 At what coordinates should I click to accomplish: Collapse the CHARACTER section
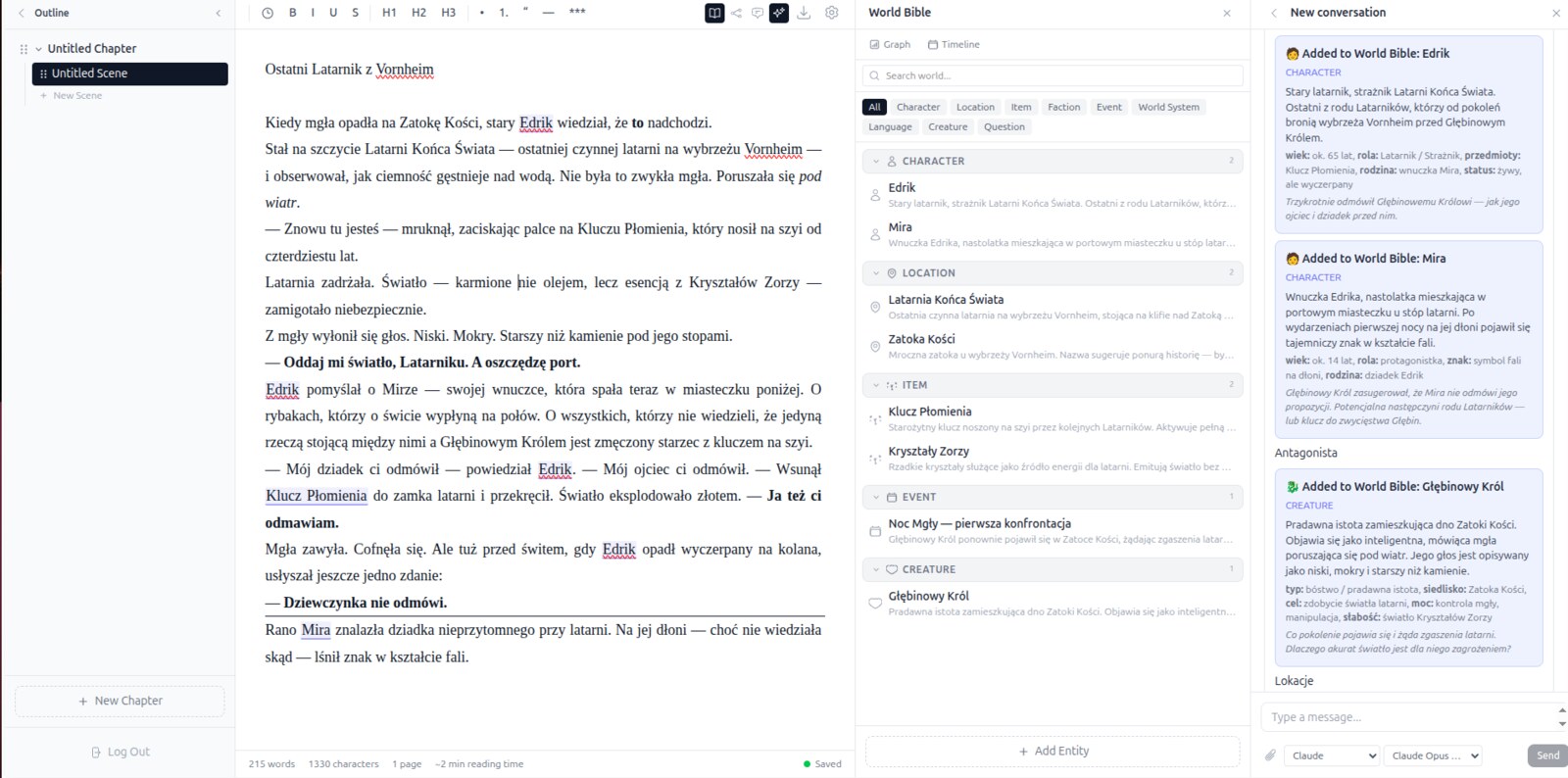[x=875, y=161]
